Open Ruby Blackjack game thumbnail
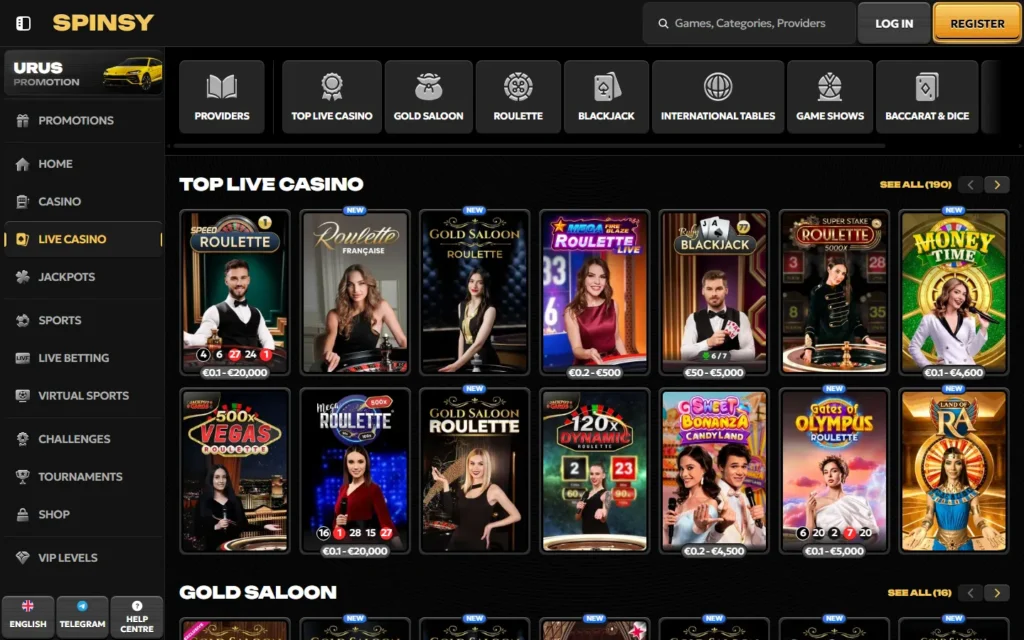The image size is (1024, 640). (x=714, y=293)
